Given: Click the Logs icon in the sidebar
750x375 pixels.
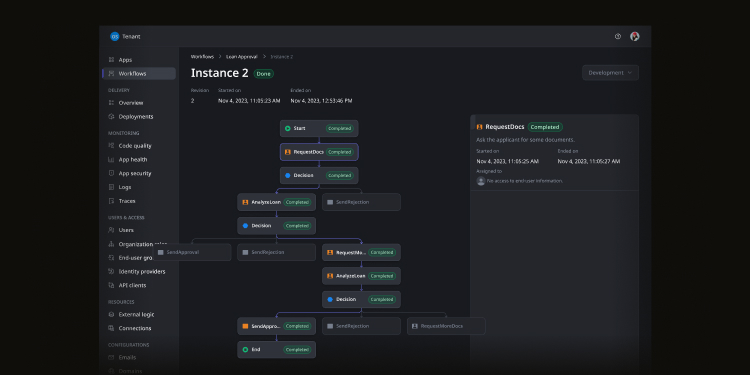Looking at the screenshot, I should [111, 188].
